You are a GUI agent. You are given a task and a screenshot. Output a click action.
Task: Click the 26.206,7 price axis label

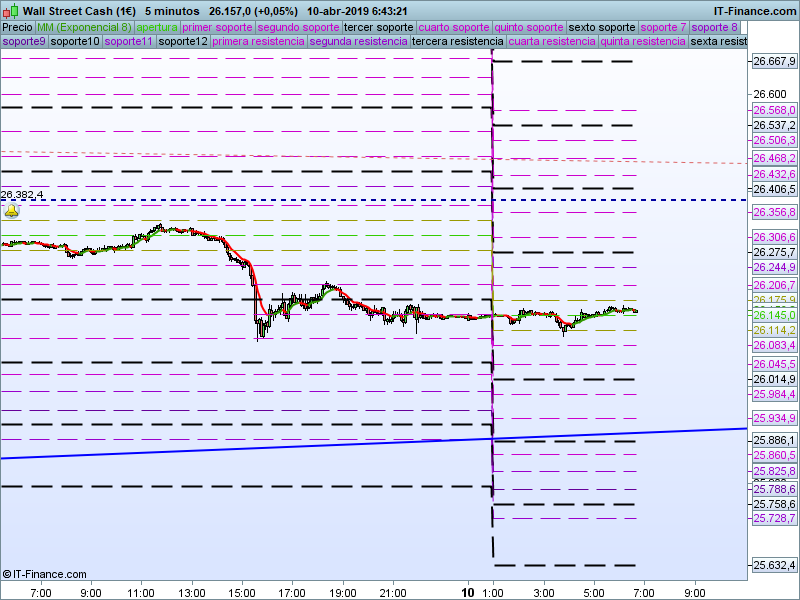click(774, 285)
